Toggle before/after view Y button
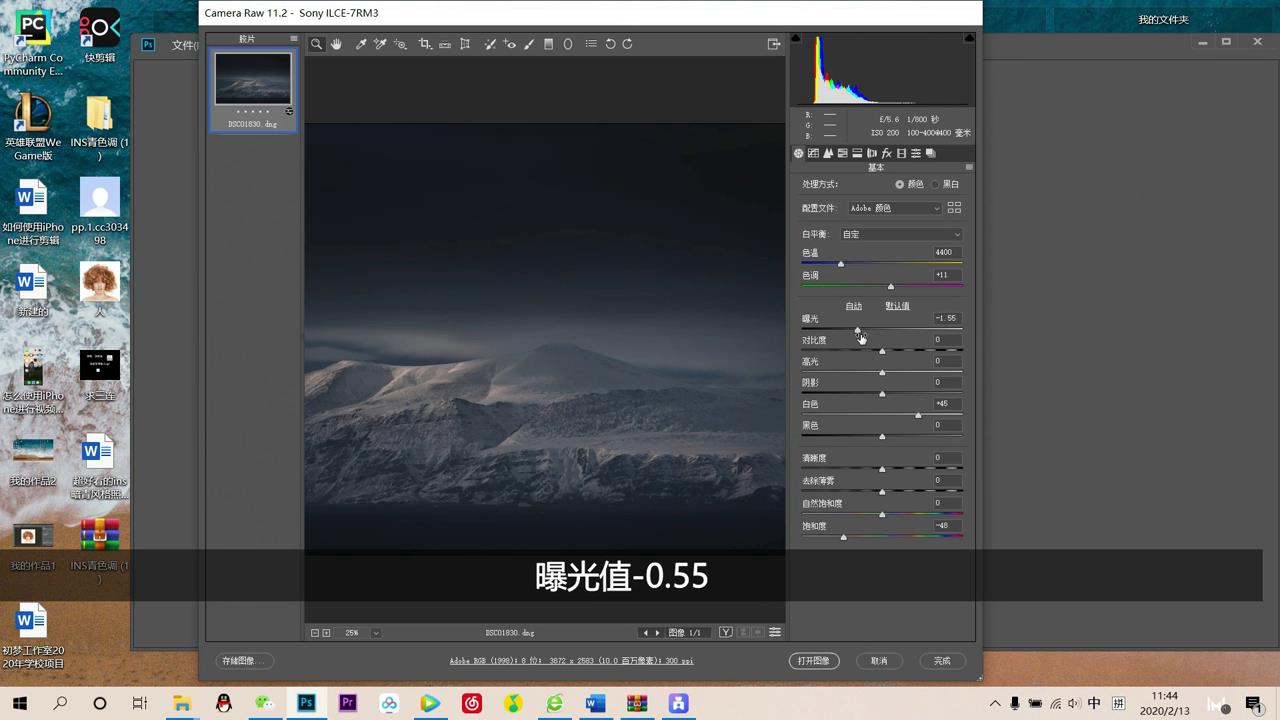This screenshot has width=1280, height=720. [726, 632]
